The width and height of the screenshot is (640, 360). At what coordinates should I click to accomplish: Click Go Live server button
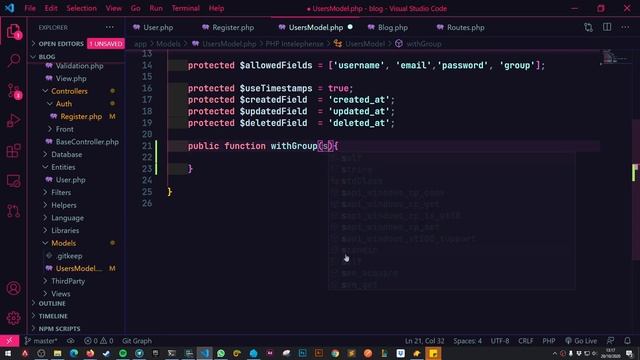(581, 340)
